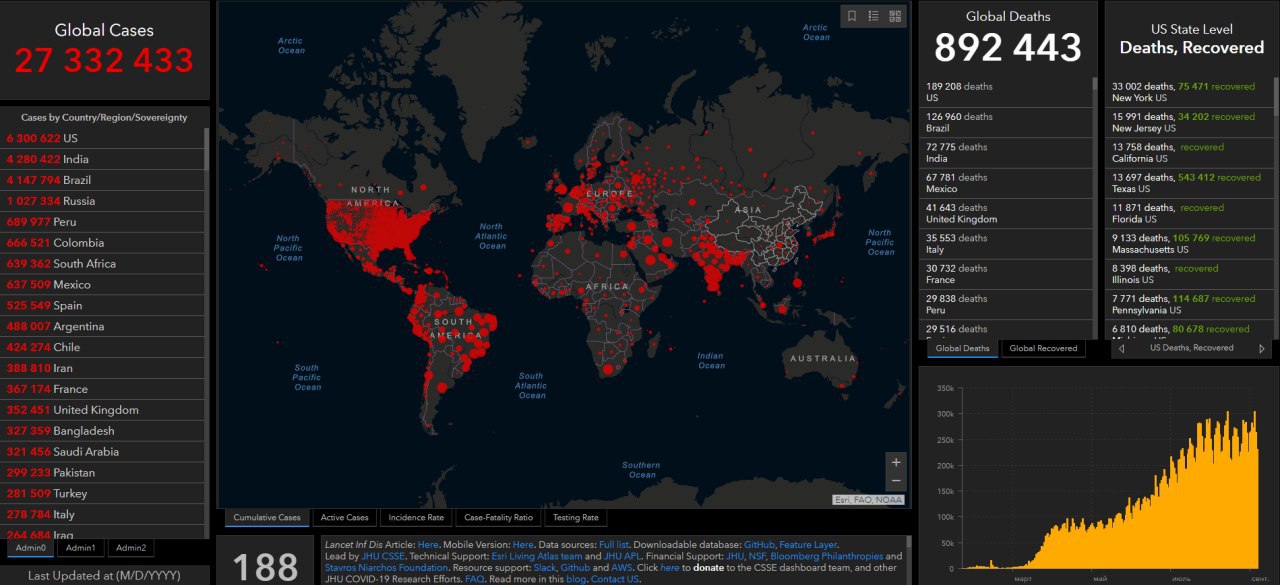Switch to Cumulative Cases map tab
Screen dimensions: 1280x585
pyautogui.click(x=267, y=518)
